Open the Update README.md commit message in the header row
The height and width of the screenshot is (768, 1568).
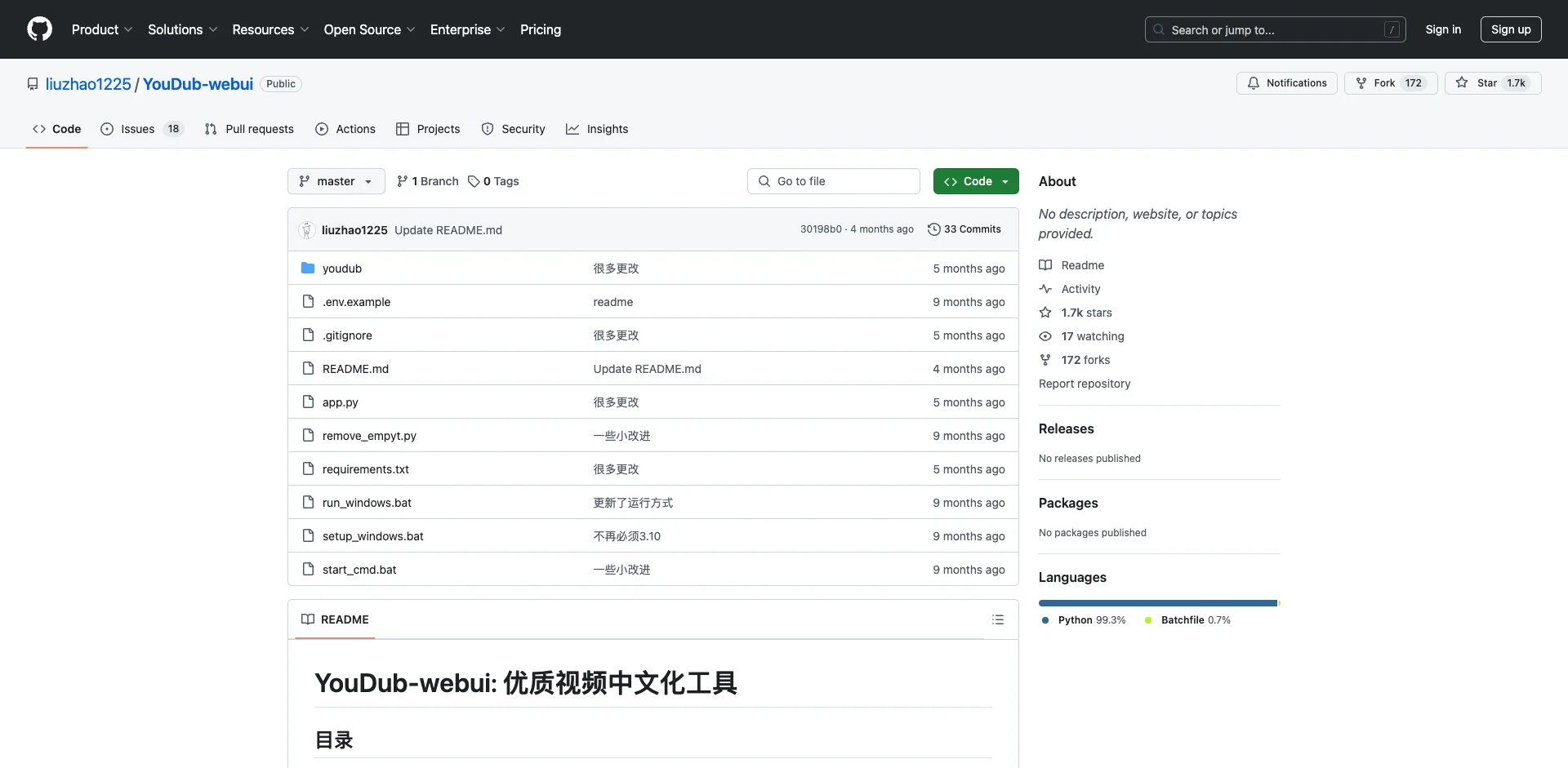coord(448,230)
